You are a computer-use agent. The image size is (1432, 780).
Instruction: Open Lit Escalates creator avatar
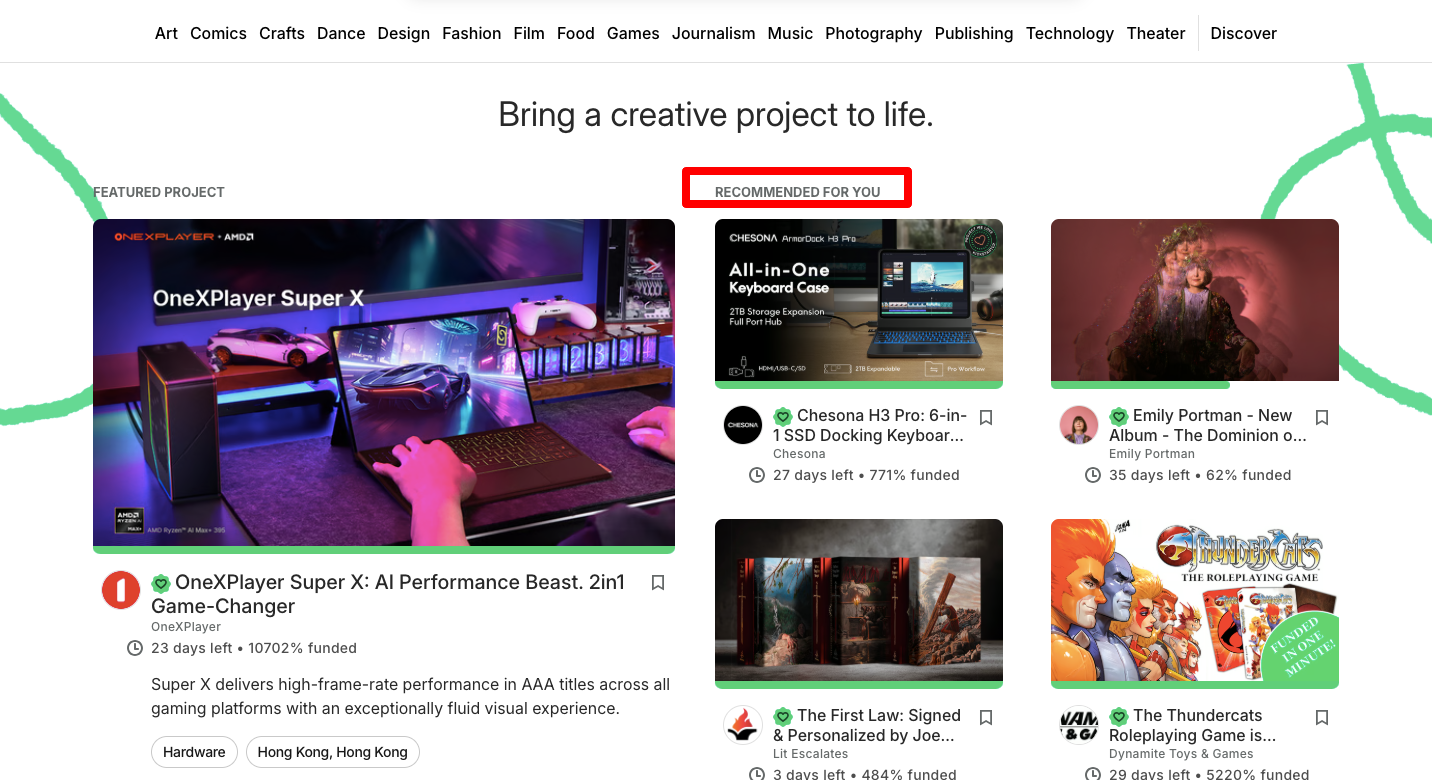(x=743, y=725)
